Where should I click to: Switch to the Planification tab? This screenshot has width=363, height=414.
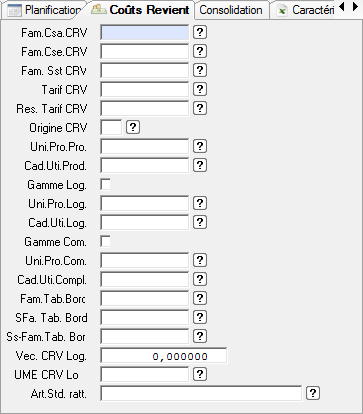[x=45, y=10]
